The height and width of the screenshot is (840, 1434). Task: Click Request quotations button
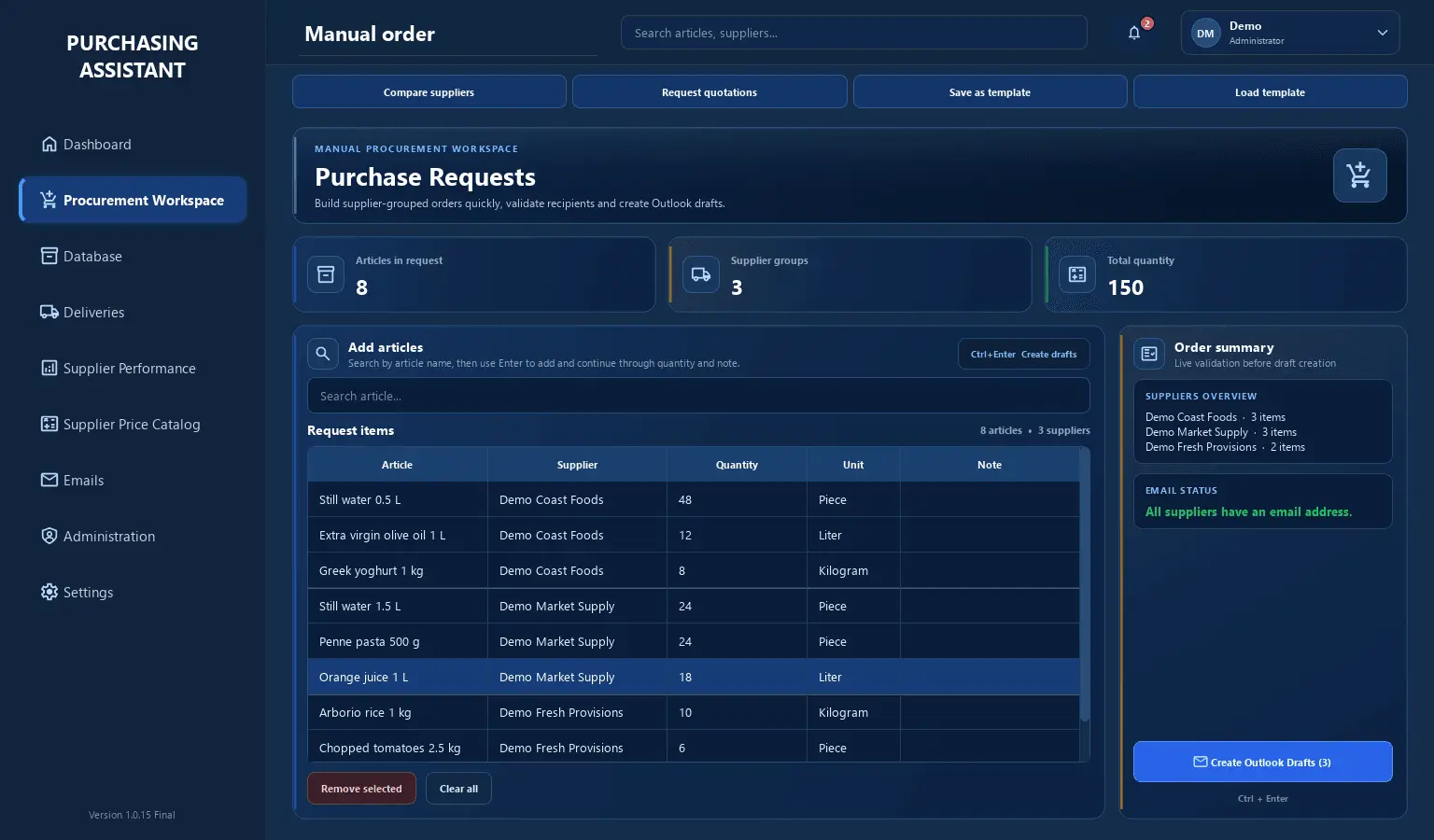pos(710,92)
